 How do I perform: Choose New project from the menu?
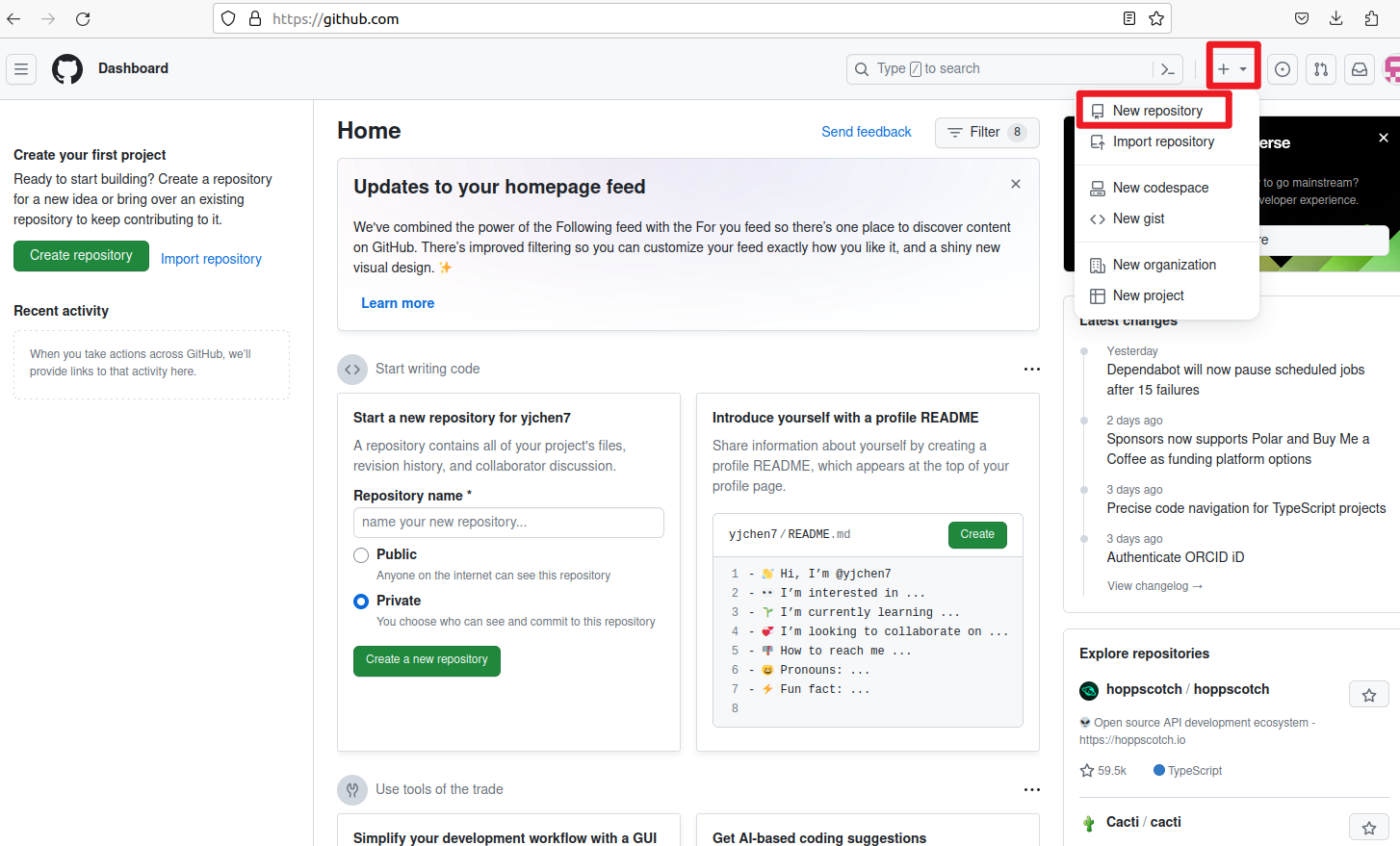(1167, 295)
